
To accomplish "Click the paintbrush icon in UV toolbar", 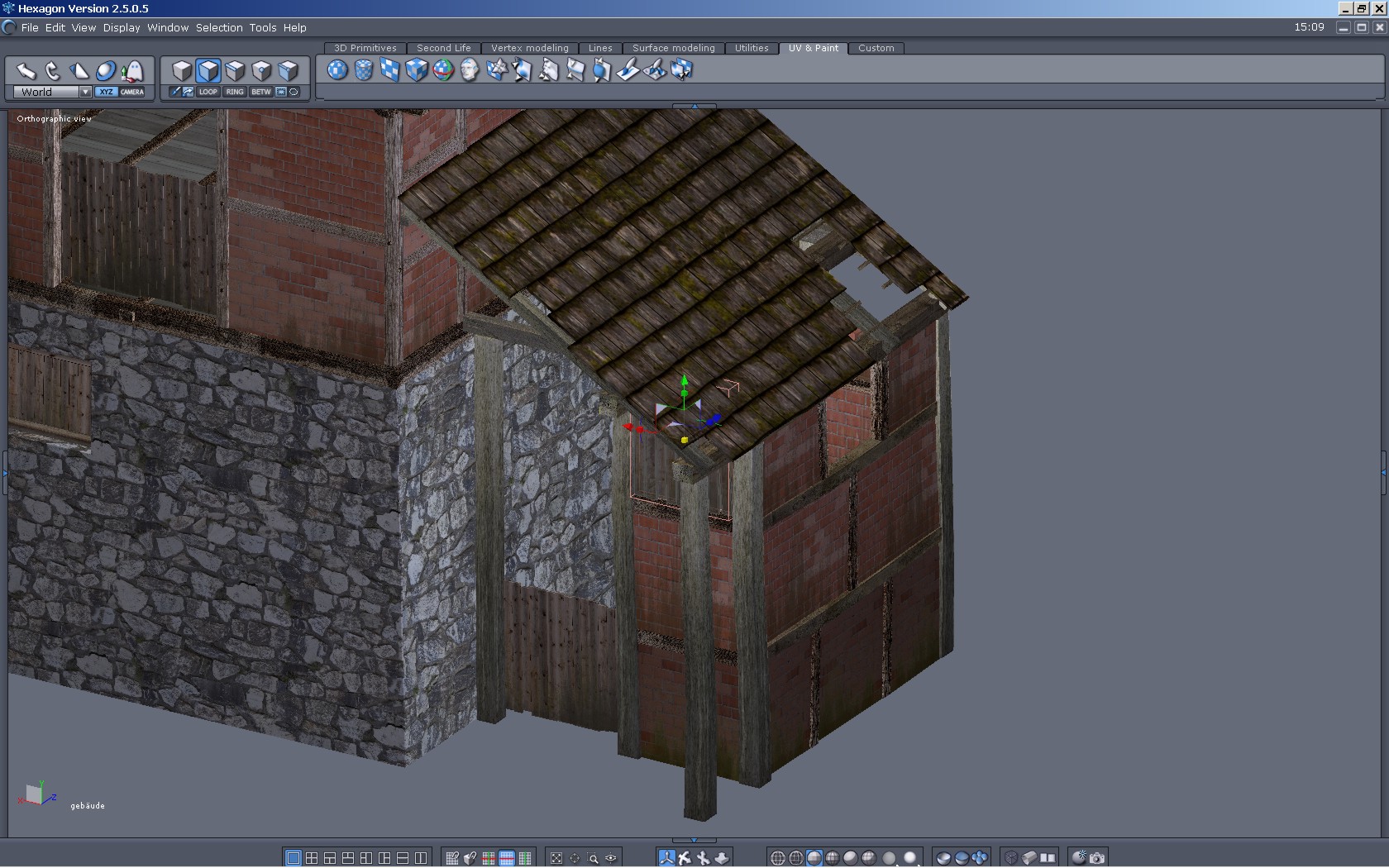I will (x=628, y=70).
